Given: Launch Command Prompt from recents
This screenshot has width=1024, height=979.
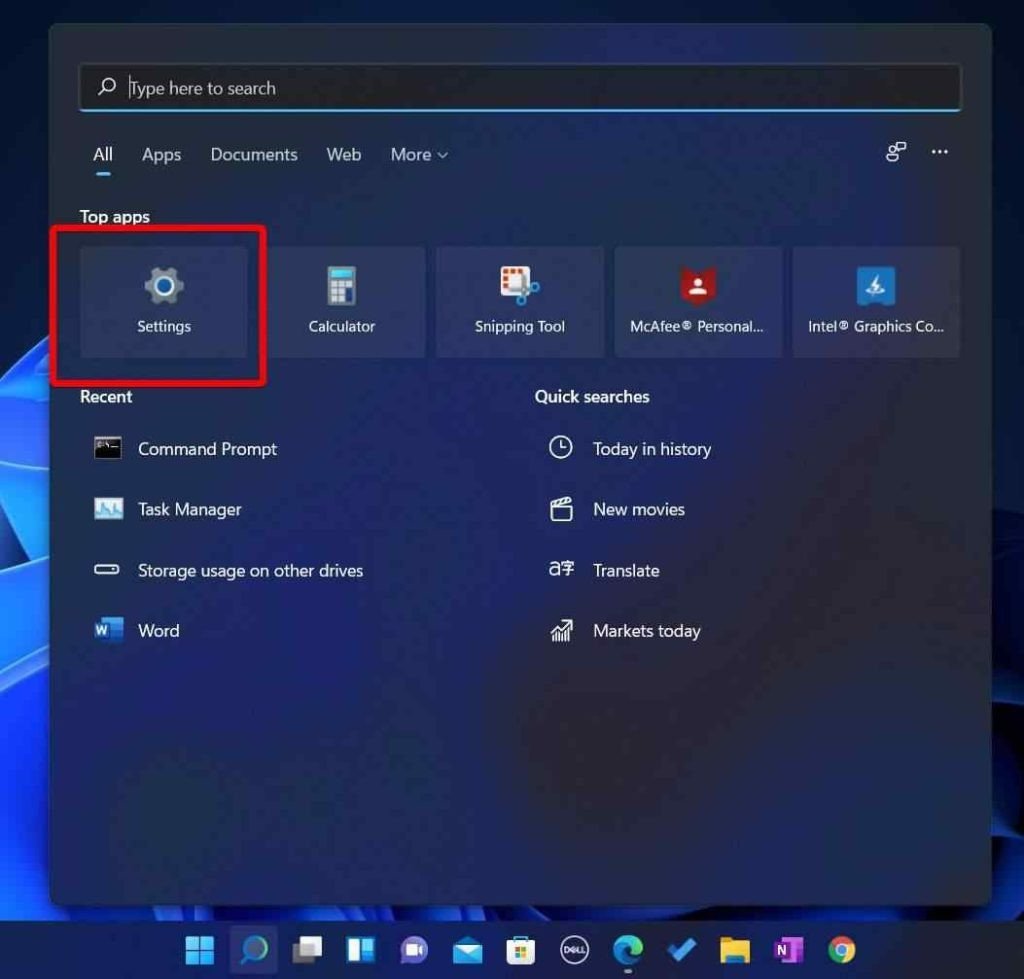Looking at the screenshot, I should point(207,449).
